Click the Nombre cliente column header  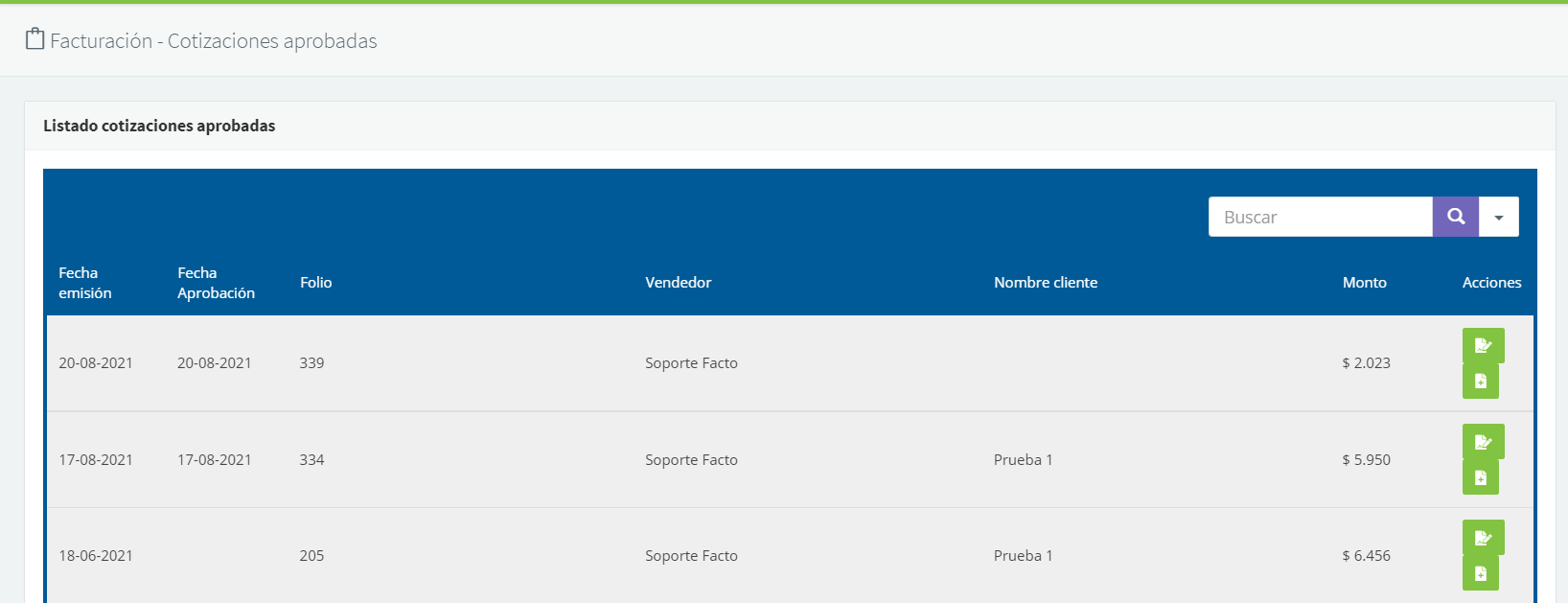(1045, 283)
